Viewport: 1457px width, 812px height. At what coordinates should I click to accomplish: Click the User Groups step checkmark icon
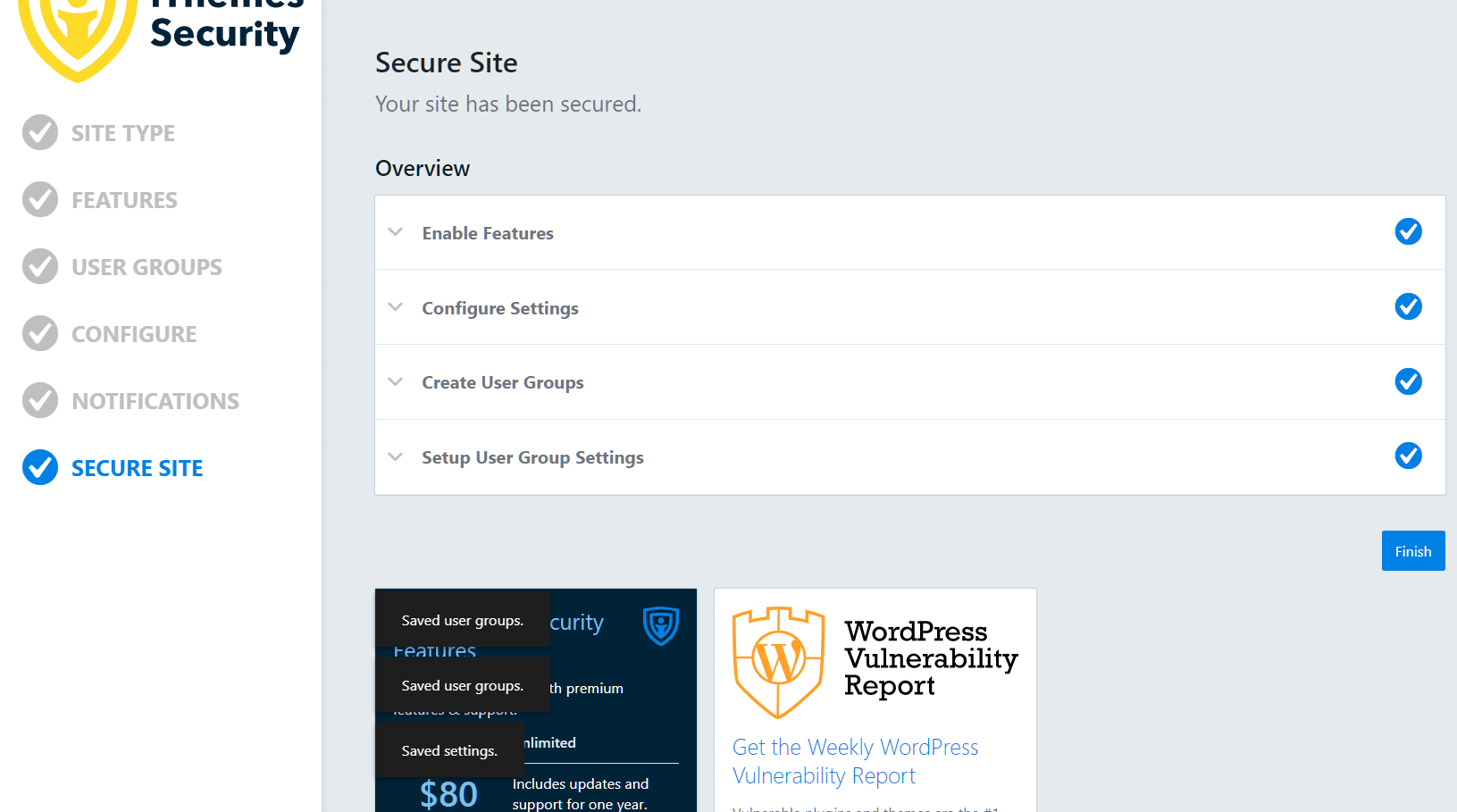[40, 266]
